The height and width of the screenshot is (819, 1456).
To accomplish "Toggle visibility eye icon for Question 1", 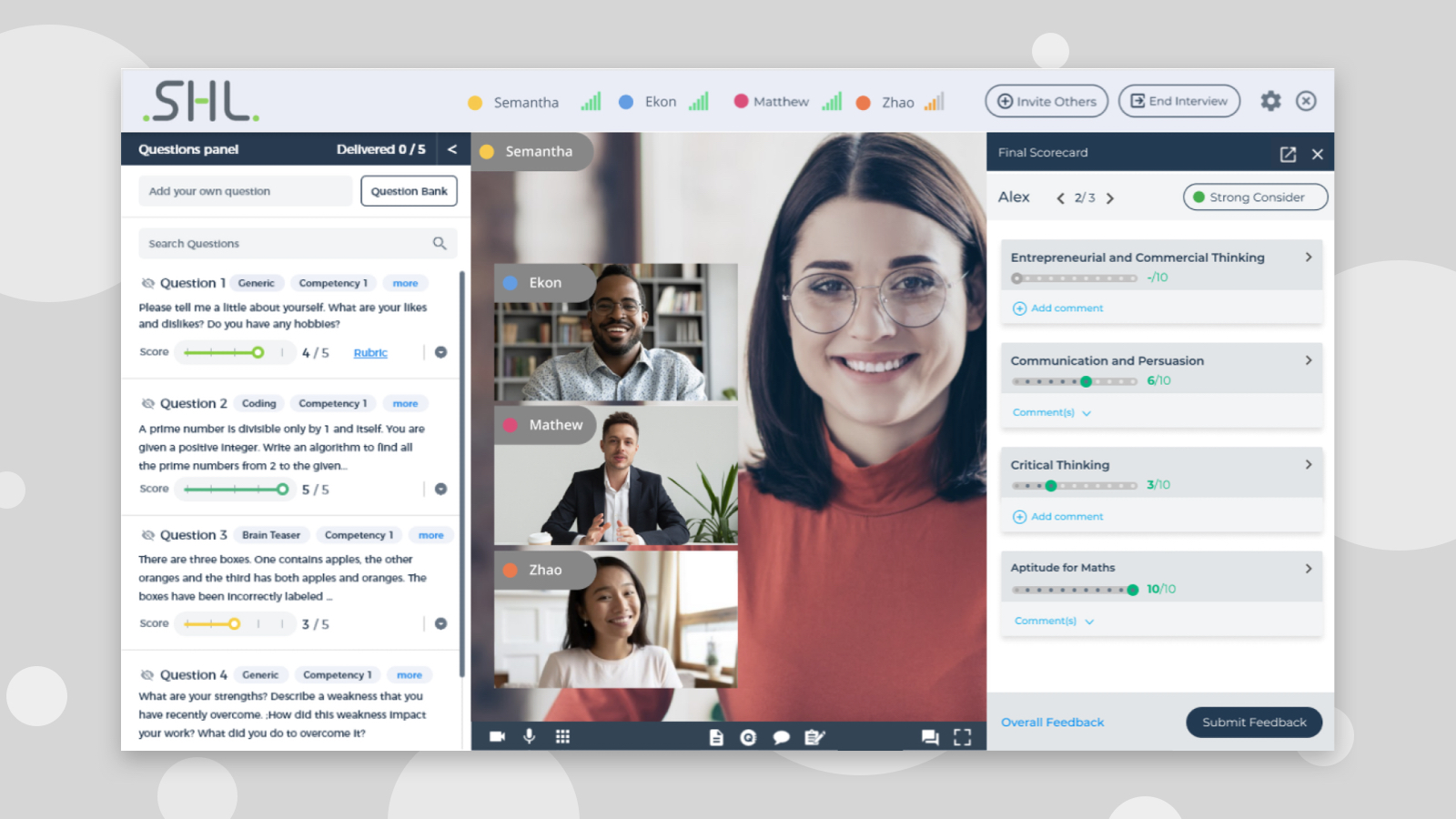I will click(147, 283).
